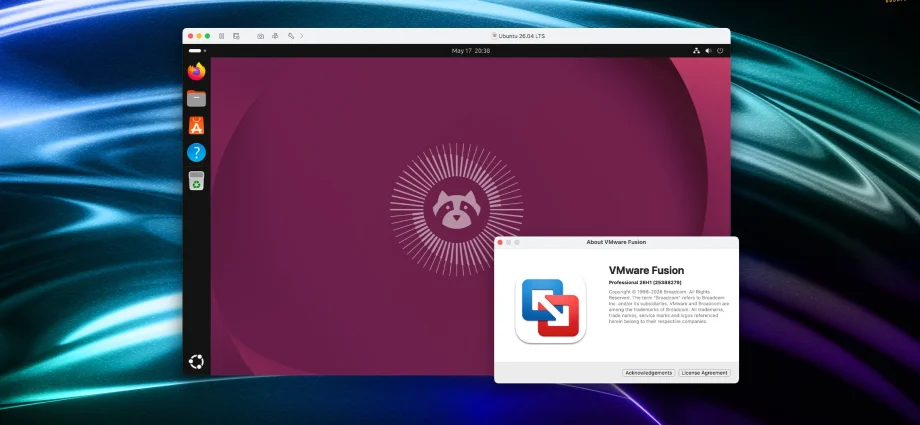Open Firefox from the Ubuntu dock

197,72
